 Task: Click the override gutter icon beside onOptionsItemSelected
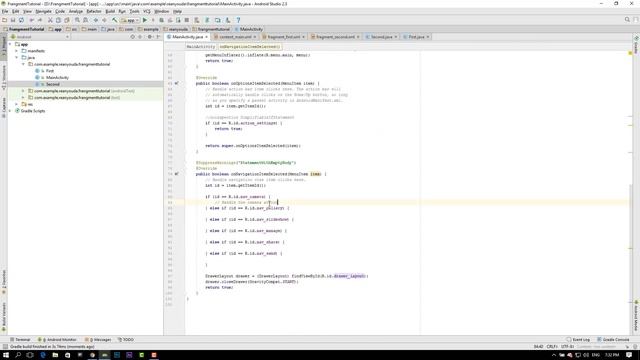tap(176, 83)
